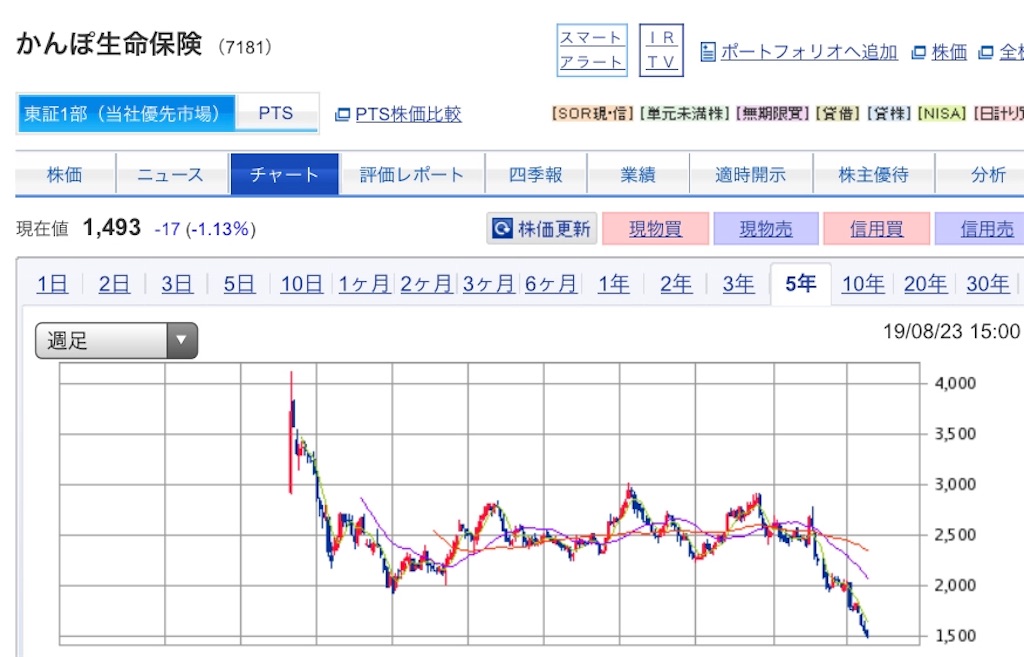Click the ポートフォリオへ追加 link
This screenshot has height=657, width=1024.
(x=809, y=52)
